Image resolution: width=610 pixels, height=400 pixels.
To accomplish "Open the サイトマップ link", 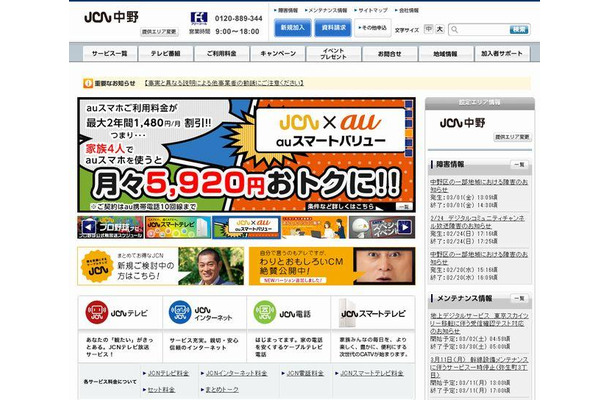I will (x=371, y=11).
